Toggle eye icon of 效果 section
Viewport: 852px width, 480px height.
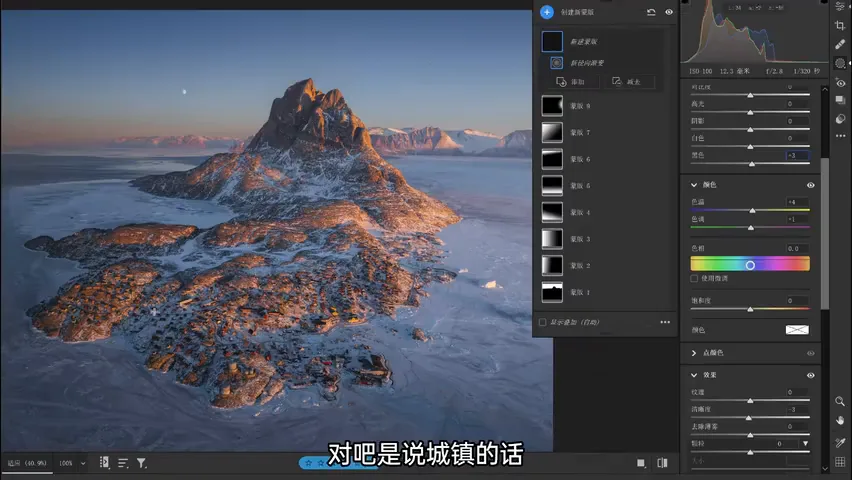point(811,375)
